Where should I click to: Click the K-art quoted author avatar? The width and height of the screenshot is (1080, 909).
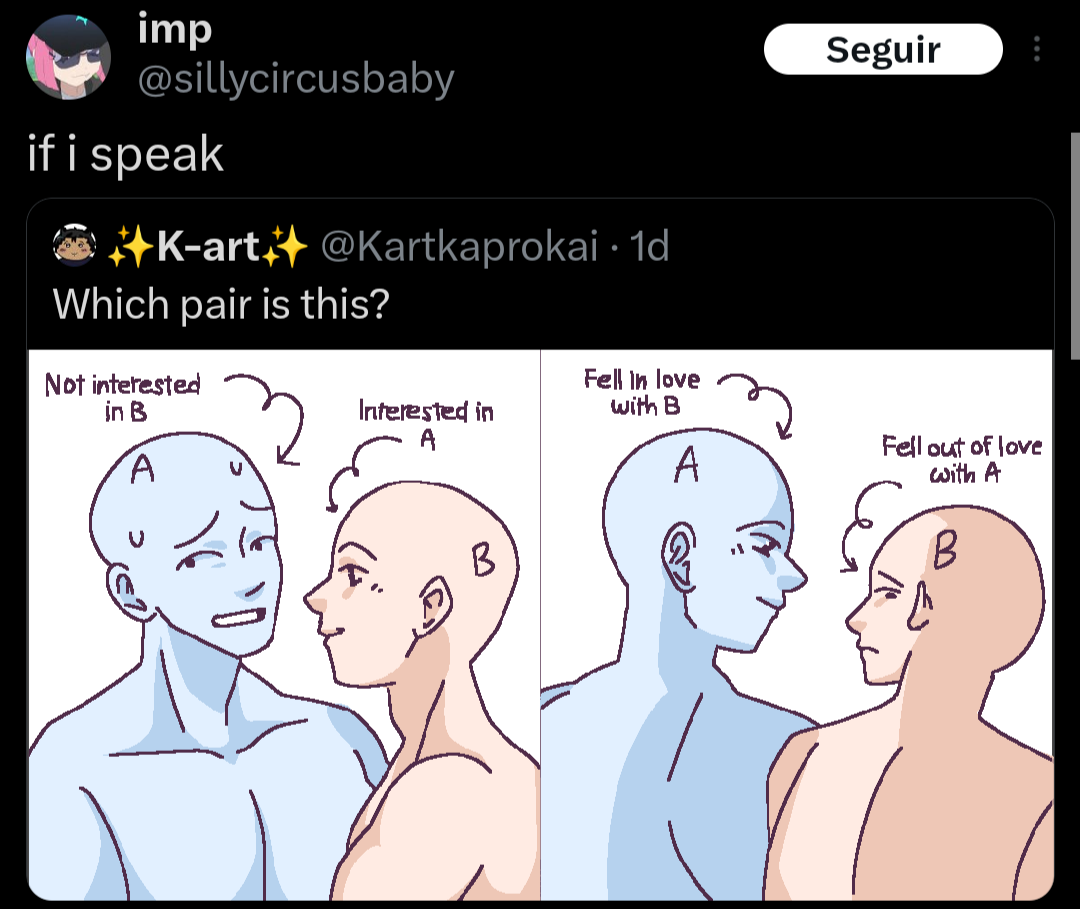pyautogui.click(x=74, y=245)
